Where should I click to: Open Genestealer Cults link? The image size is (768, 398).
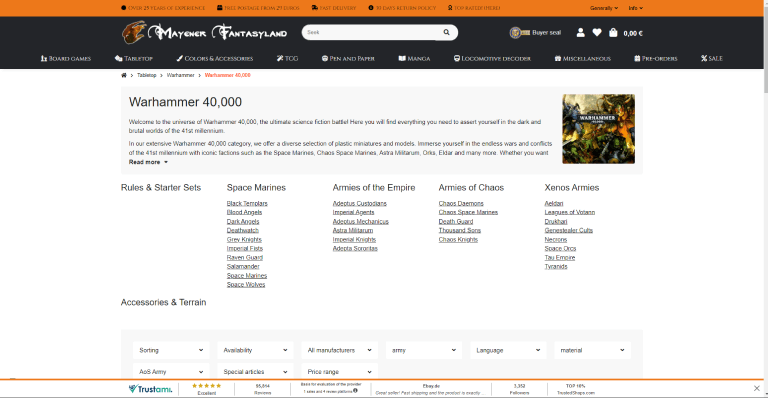[x=569, y=230]
